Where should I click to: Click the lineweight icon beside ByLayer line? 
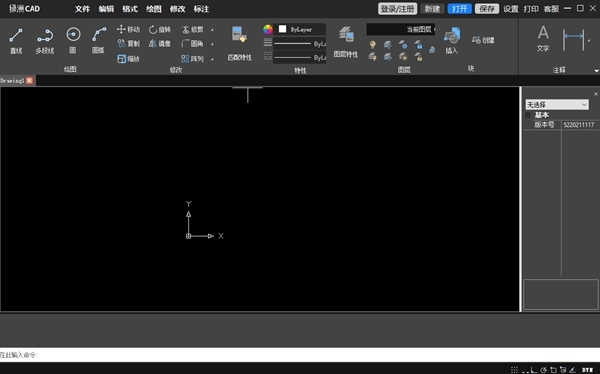tap(268, 42)
